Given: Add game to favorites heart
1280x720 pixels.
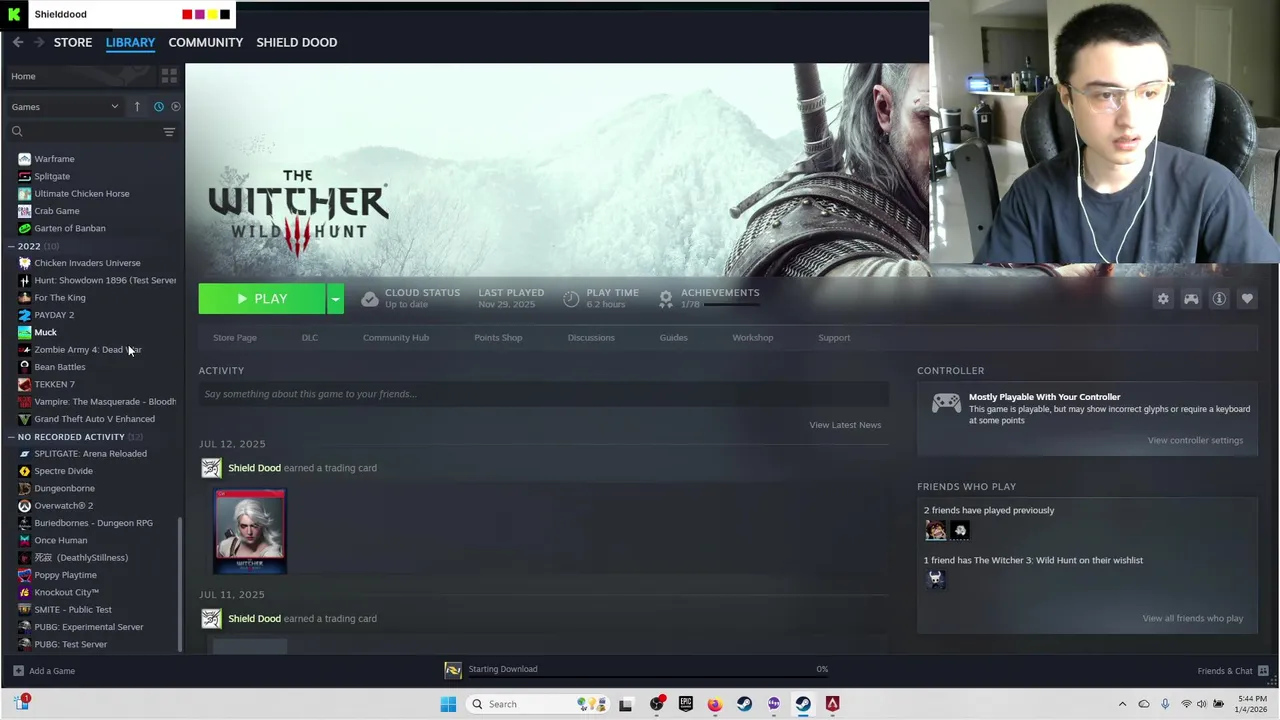Looking at the screenshot, I should [1247, 299].
